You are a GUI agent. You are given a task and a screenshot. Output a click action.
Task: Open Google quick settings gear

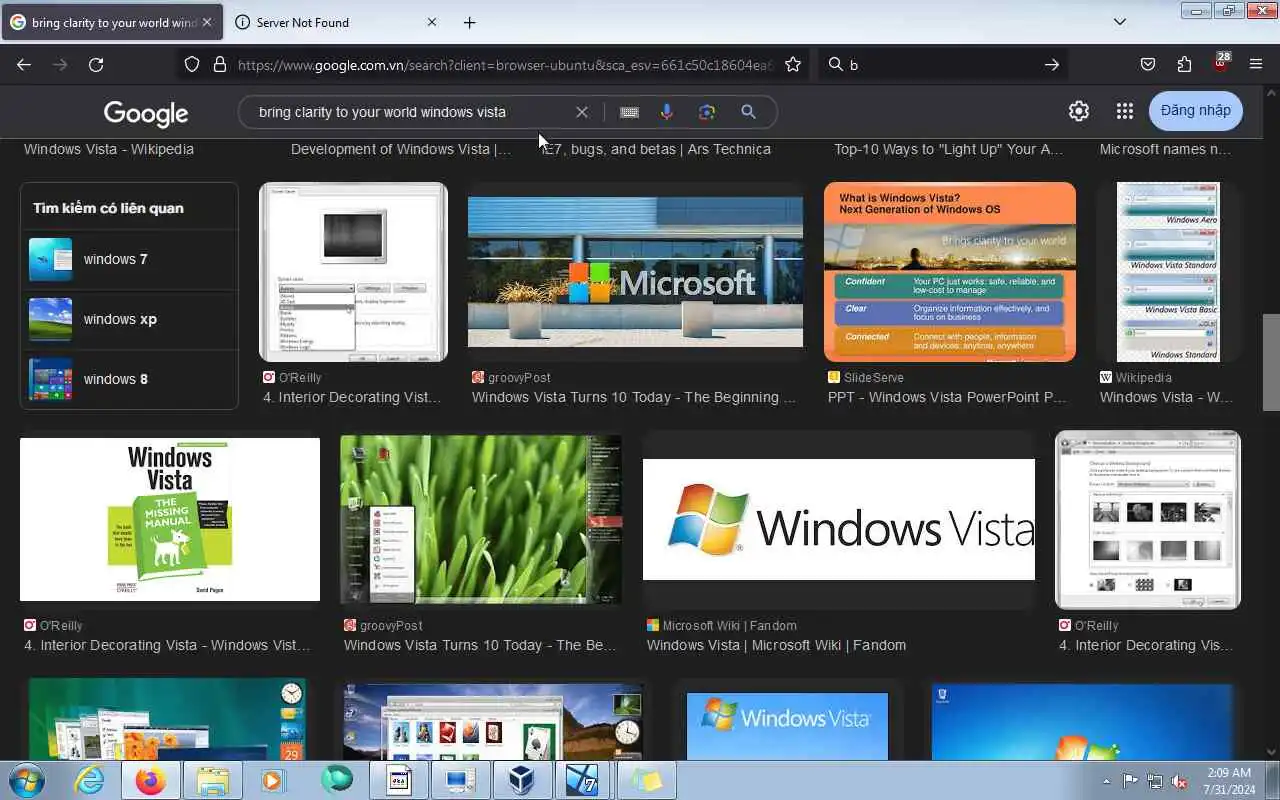[1078, 111]
